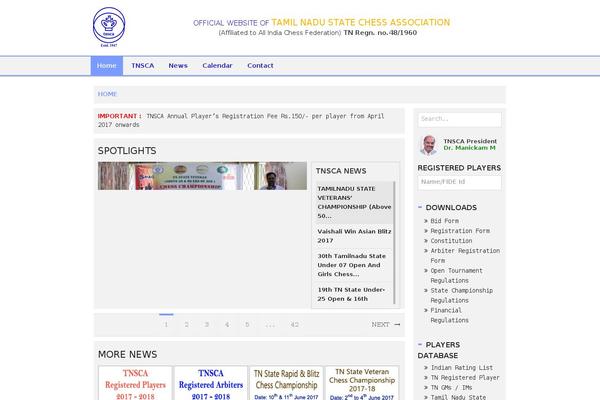Open TN State Veteran Chess Championship card

(362, 383)
